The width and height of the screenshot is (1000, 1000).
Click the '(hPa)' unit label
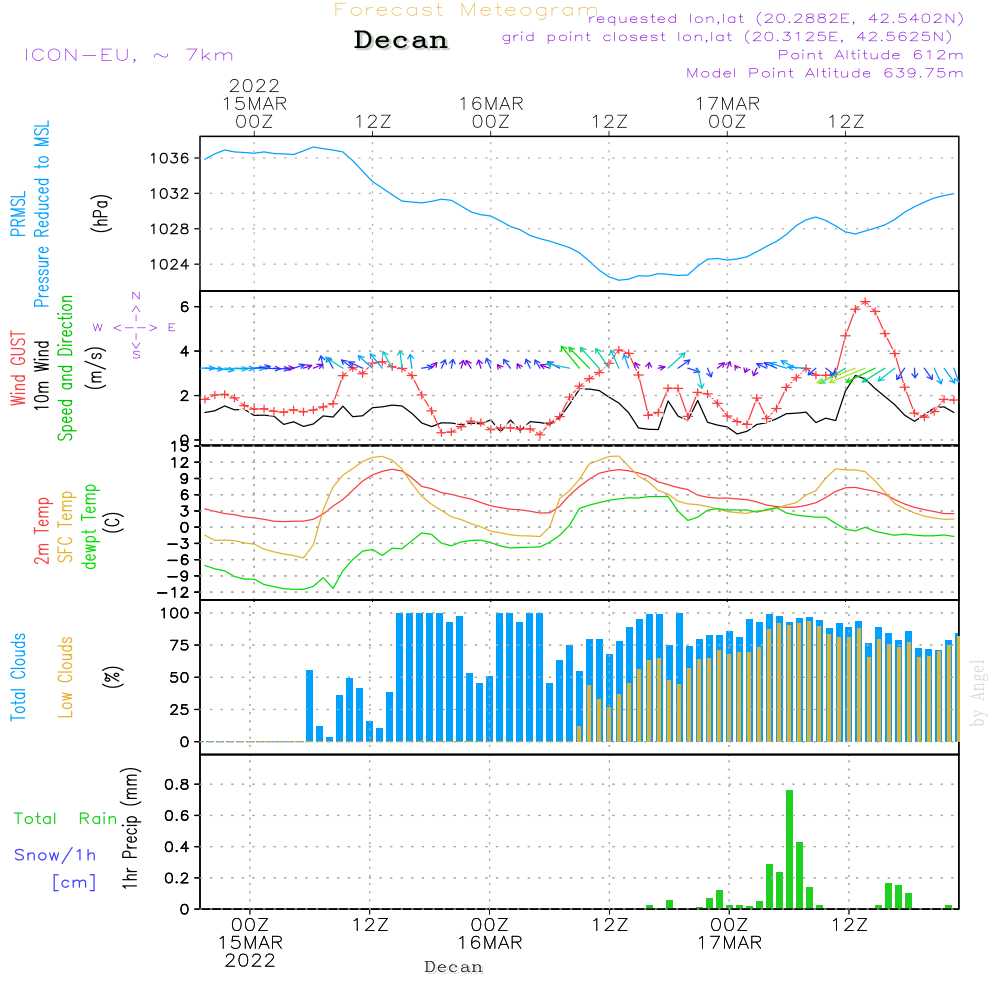pyautogui.click(x=101, y=213)
